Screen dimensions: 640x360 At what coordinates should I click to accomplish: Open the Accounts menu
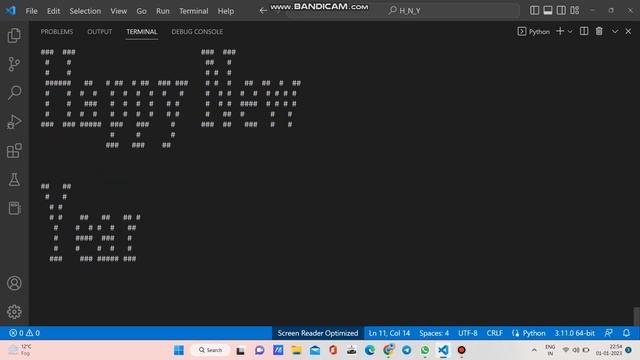tap(14, 283)
